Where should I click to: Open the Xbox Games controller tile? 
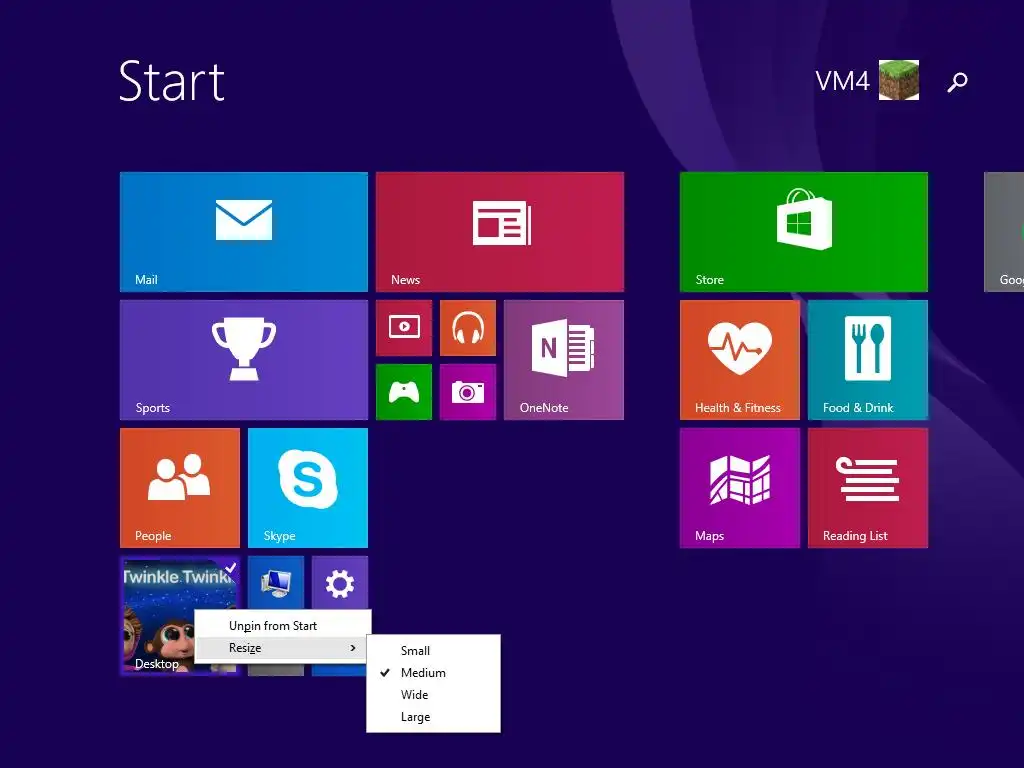[404, 392]
